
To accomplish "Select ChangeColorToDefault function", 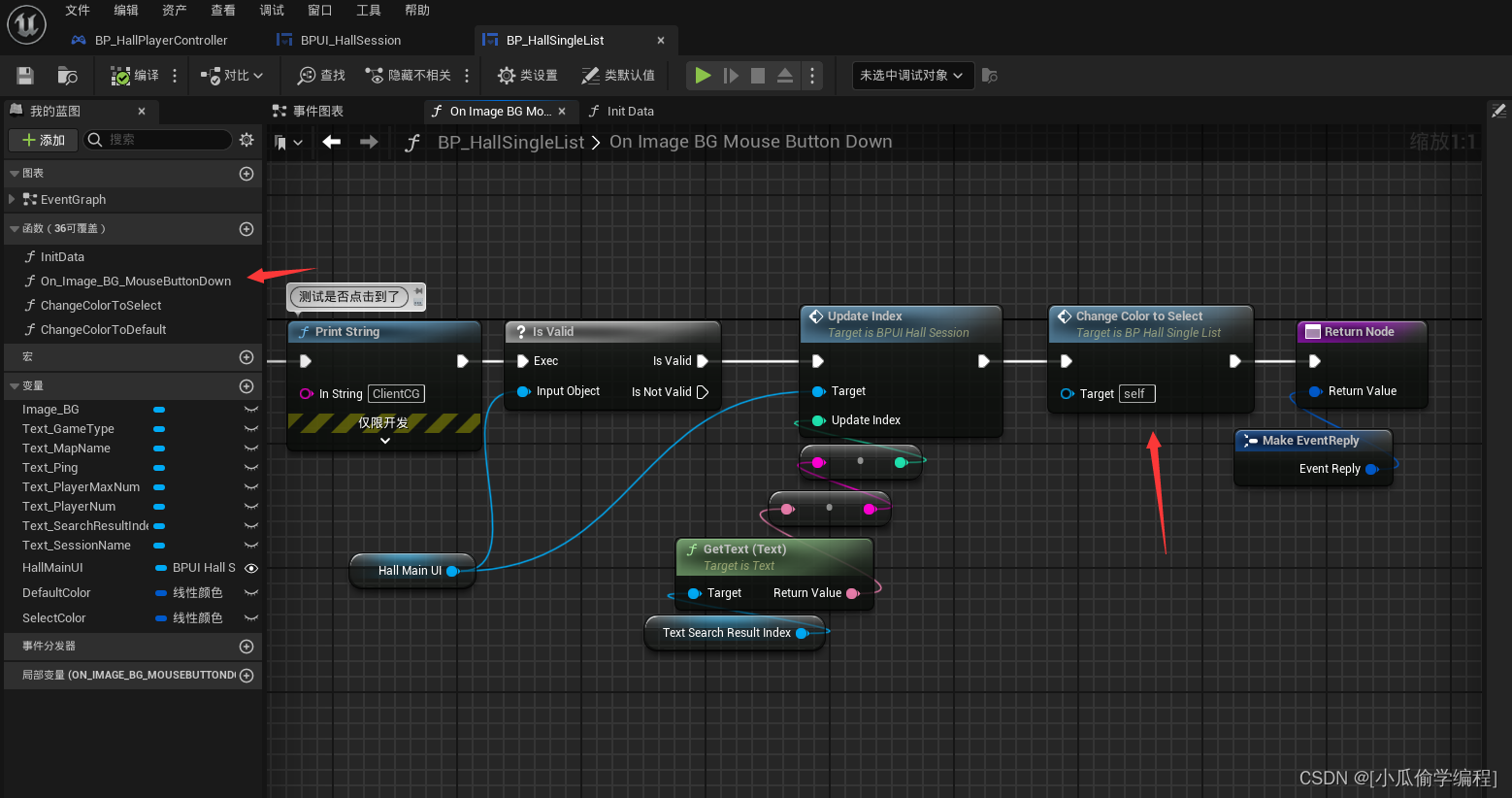I will 103,330.
